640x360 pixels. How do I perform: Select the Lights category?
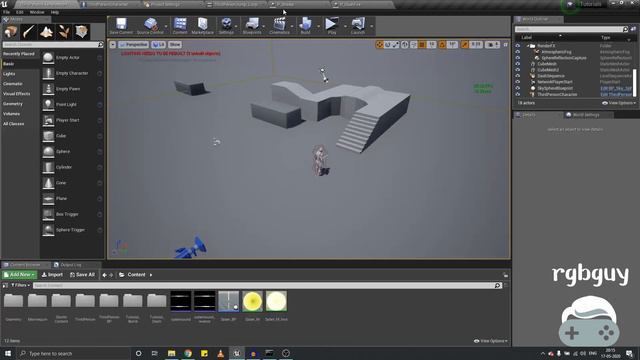pos(9,74)
